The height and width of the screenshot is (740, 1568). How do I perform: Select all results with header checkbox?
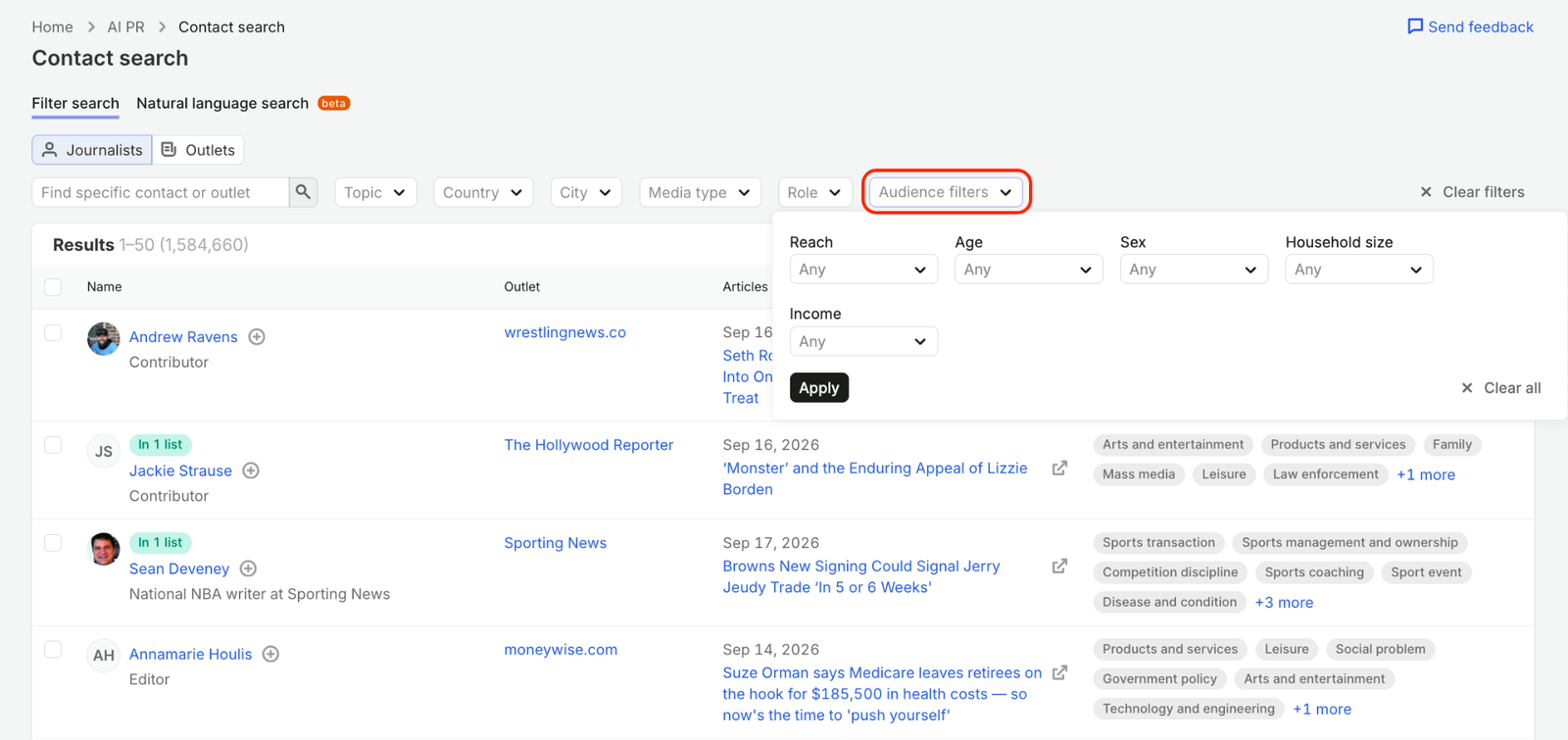pyautogui.click(x=53, y=287)
